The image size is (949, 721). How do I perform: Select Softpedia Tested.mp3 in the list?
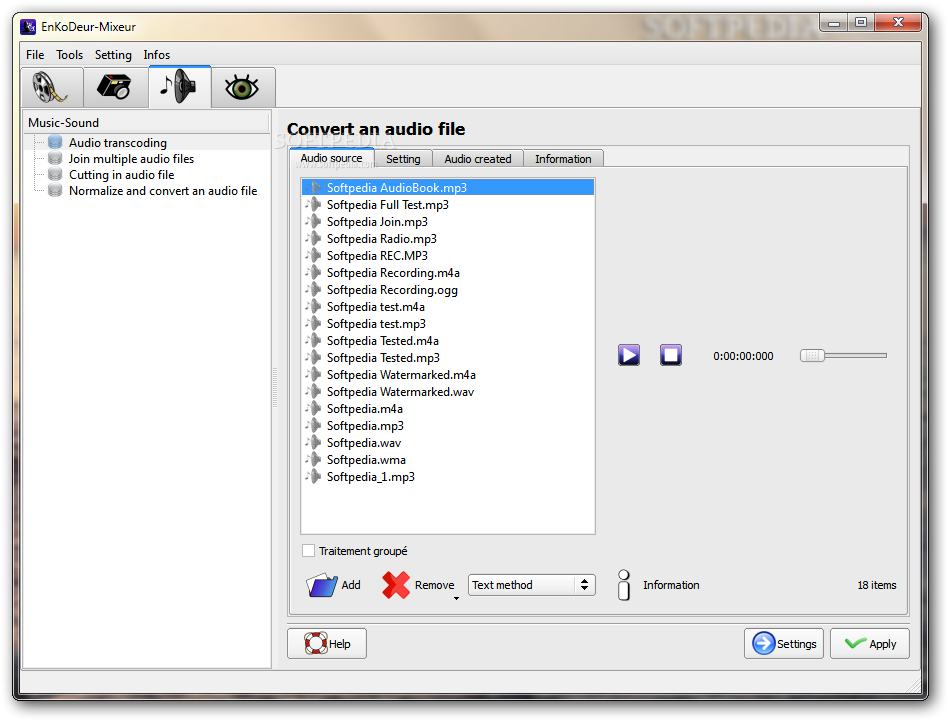448,357
